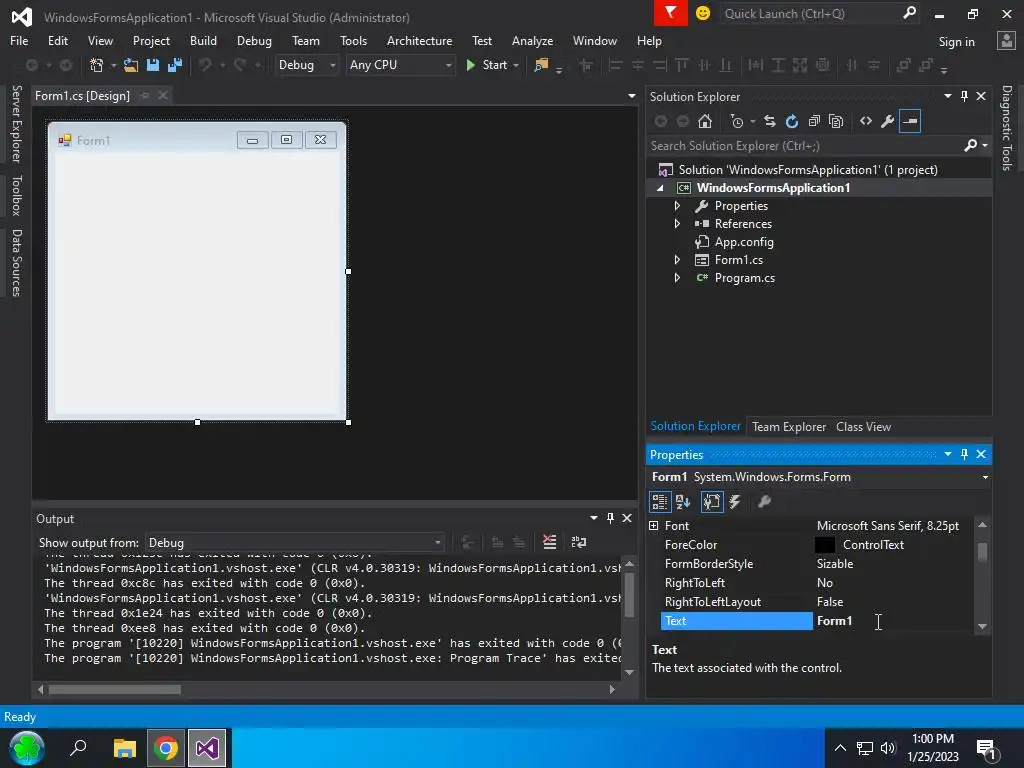Click the Output horizontal scrollbar thumb
The height and width of the screenshot is (768, 1024).
pos(115,690)
